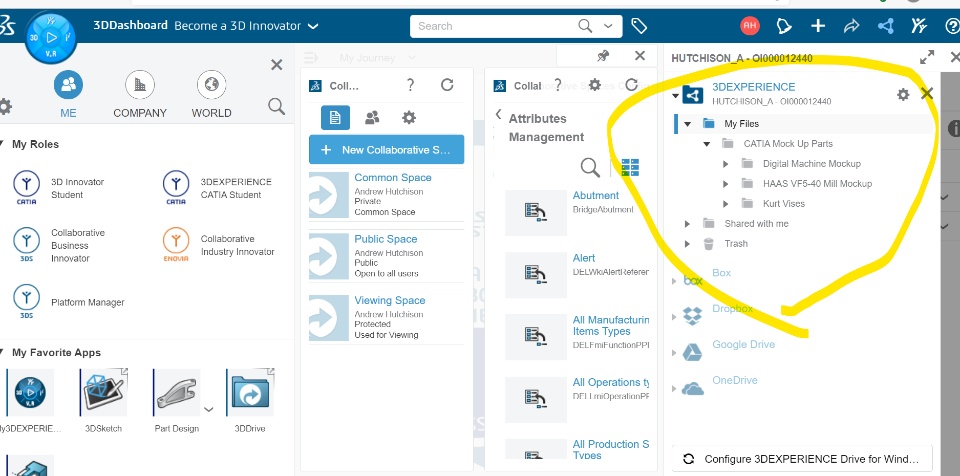
Task: Expand the drive panel to fullscreen
Action: [x=927, y=58]
